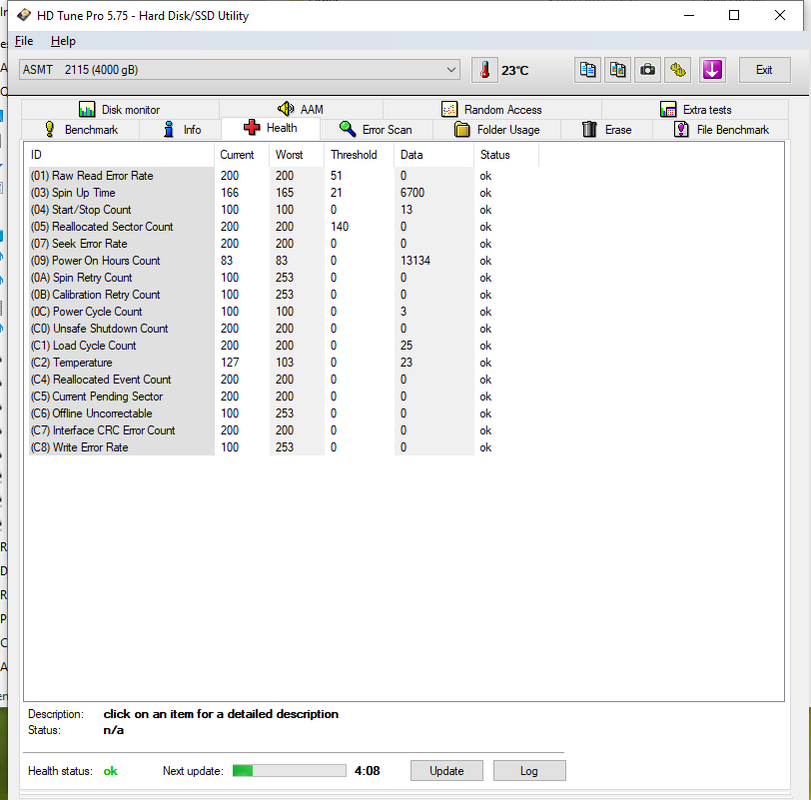Click the green Health status ok text

click(x=110, y=771)
